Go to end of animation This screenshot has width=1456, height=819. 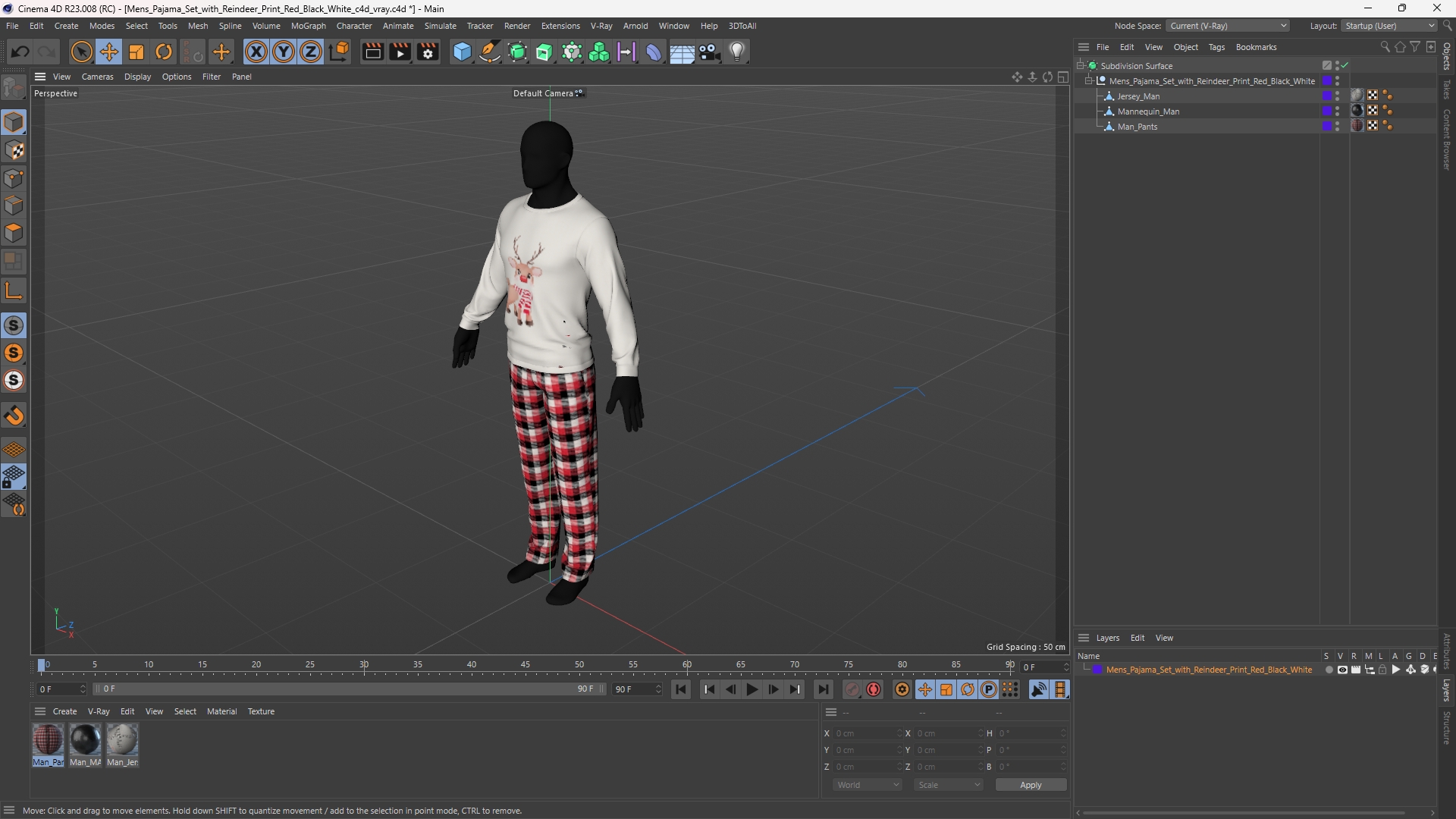[x=823, y=689]
